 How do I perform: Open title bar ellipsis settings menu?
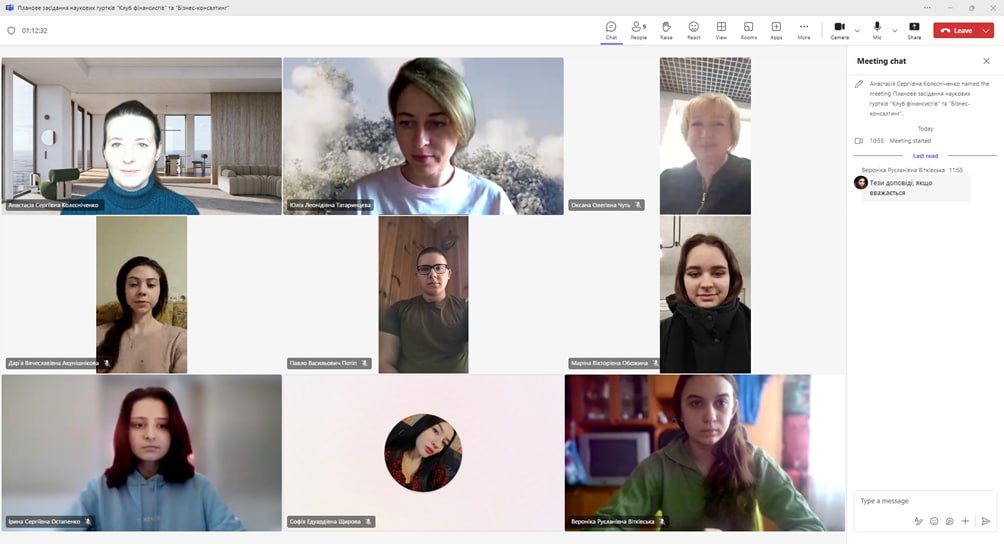(927, 8)
